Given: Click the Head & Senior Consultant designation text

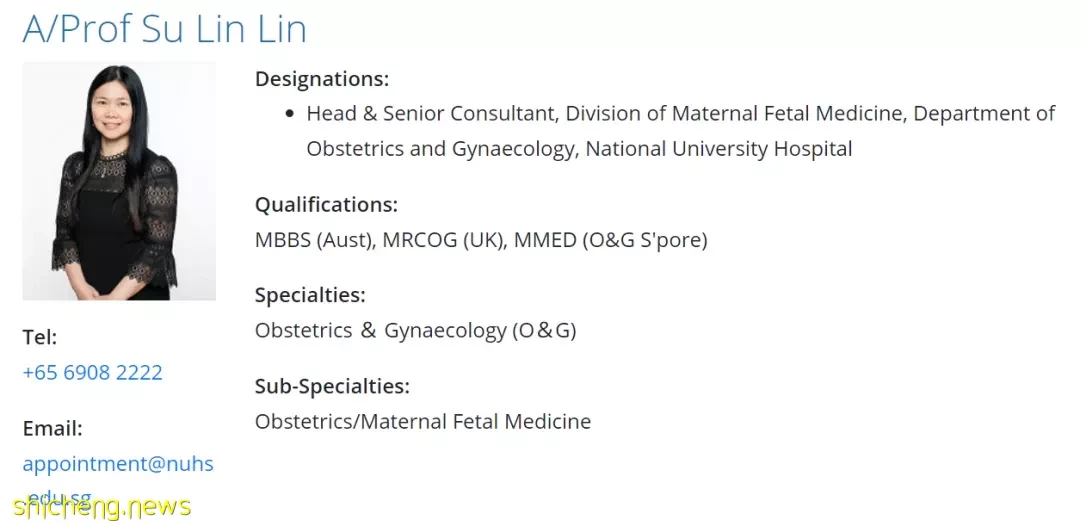Looking at the screenshot, I should (430, 114).
